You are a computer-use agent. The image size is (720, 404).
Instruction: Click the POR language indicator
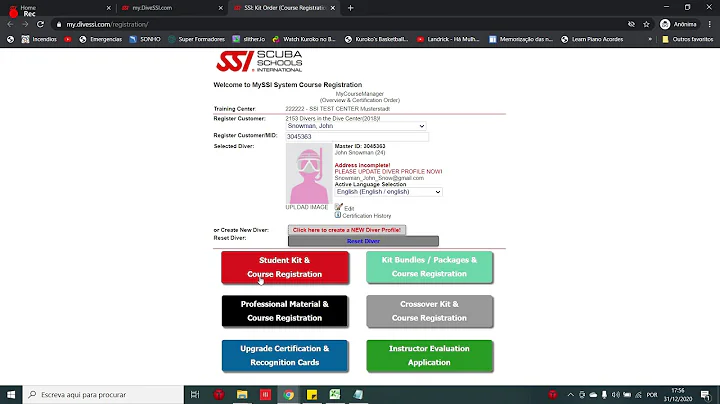coord(652,395)
